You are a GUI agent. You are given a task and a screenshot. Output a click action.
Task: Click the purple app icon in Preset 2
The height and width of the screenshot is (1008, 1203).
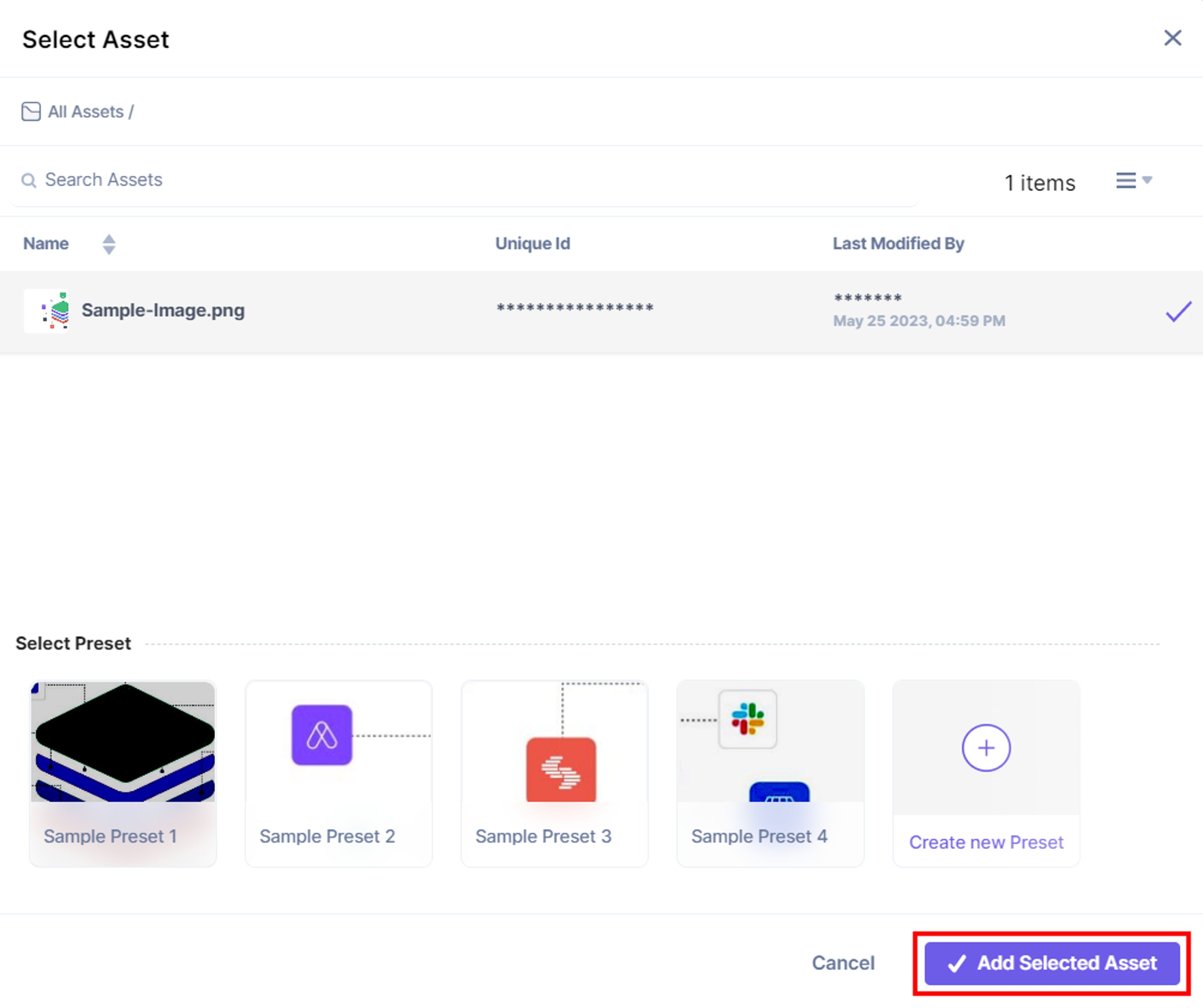point(322,735)
